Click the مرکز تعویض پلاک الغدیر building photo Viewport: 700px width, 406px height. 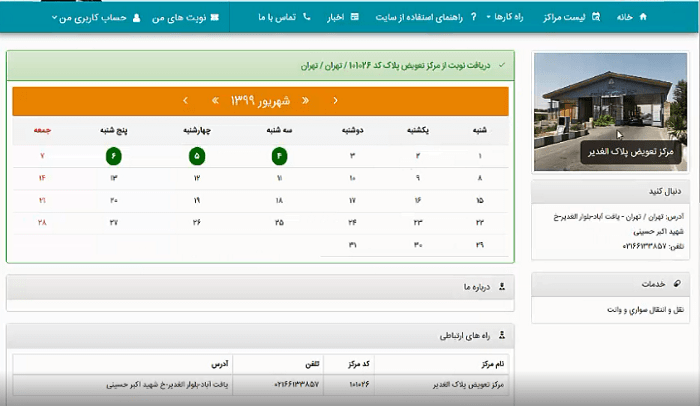[610, 112]
